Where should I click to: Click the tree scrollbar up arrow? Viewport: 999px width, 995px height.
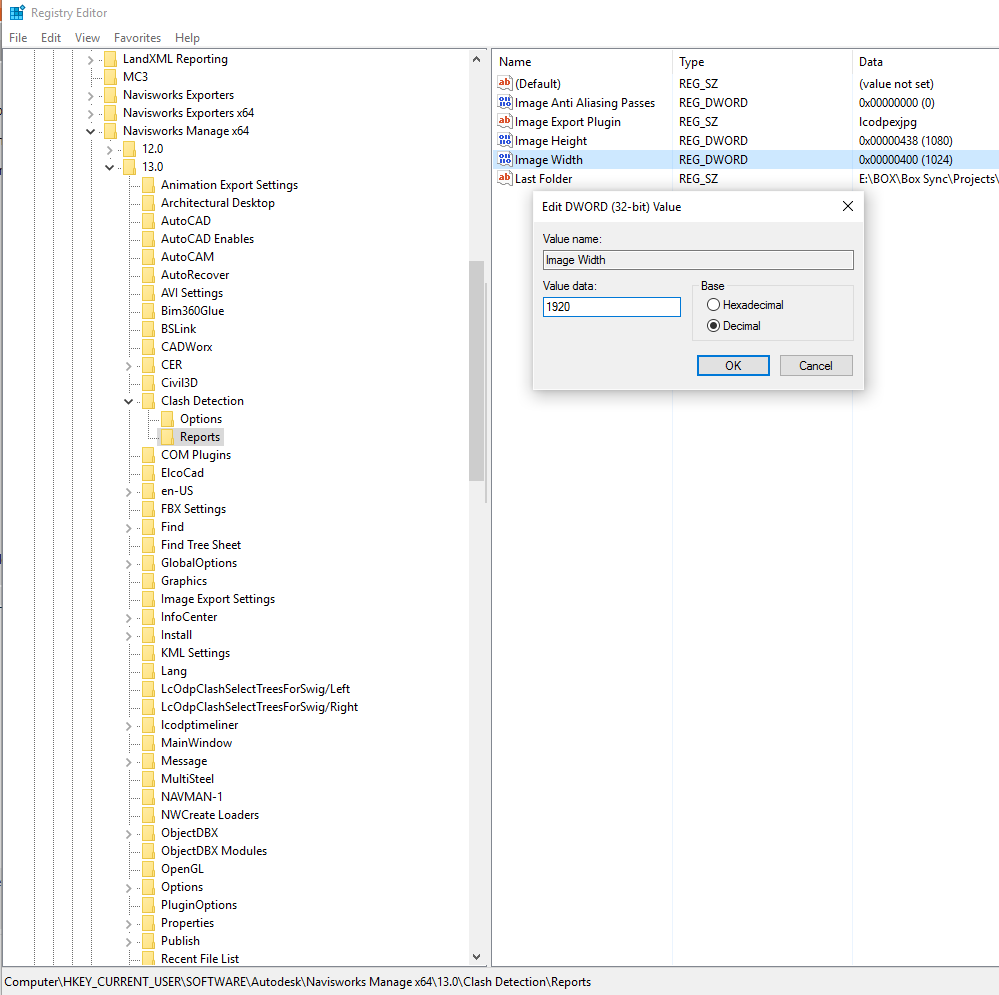tap(476, 59)
